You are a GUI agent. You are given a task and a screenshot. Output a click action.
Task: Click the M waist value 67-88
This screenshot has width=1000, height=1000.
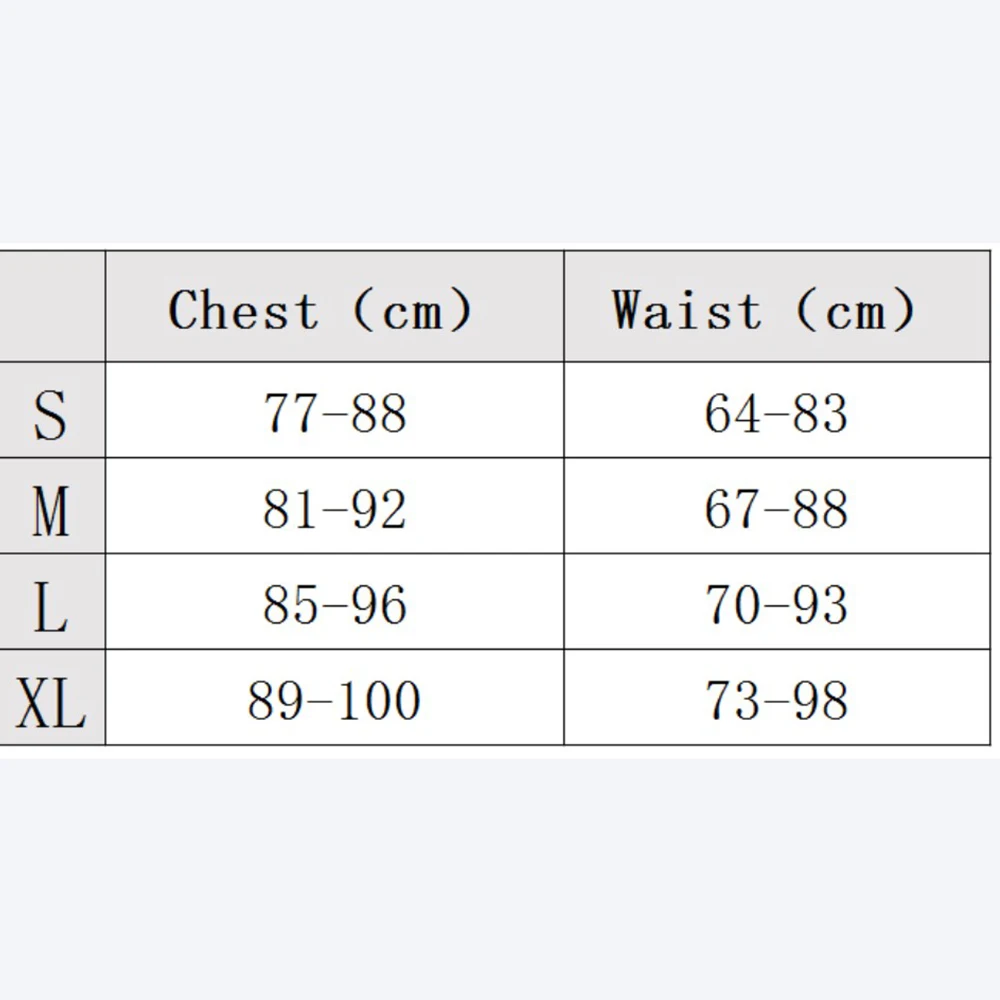[776, 509]
